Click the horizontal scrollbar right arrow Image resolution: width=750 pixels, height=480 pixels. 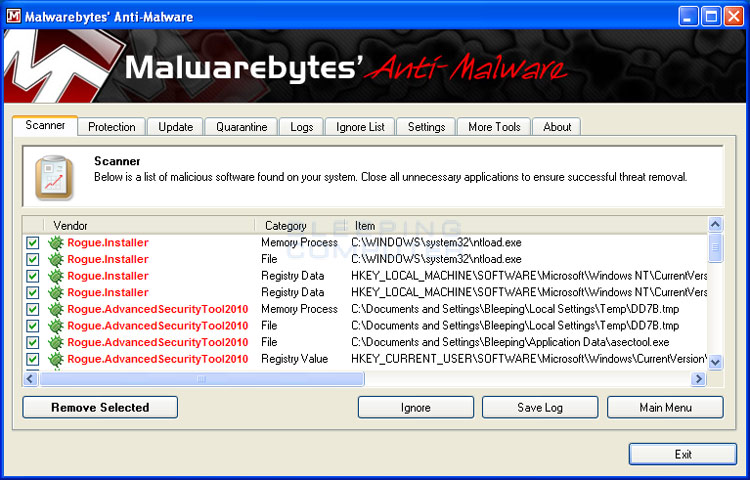point(699,379)
